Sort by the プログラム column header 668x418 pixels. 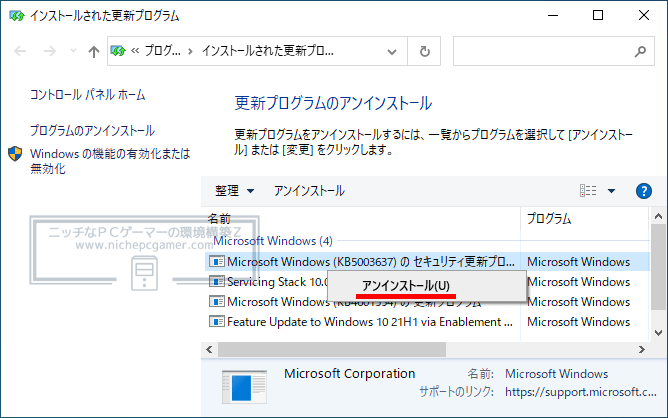[584, 219]
